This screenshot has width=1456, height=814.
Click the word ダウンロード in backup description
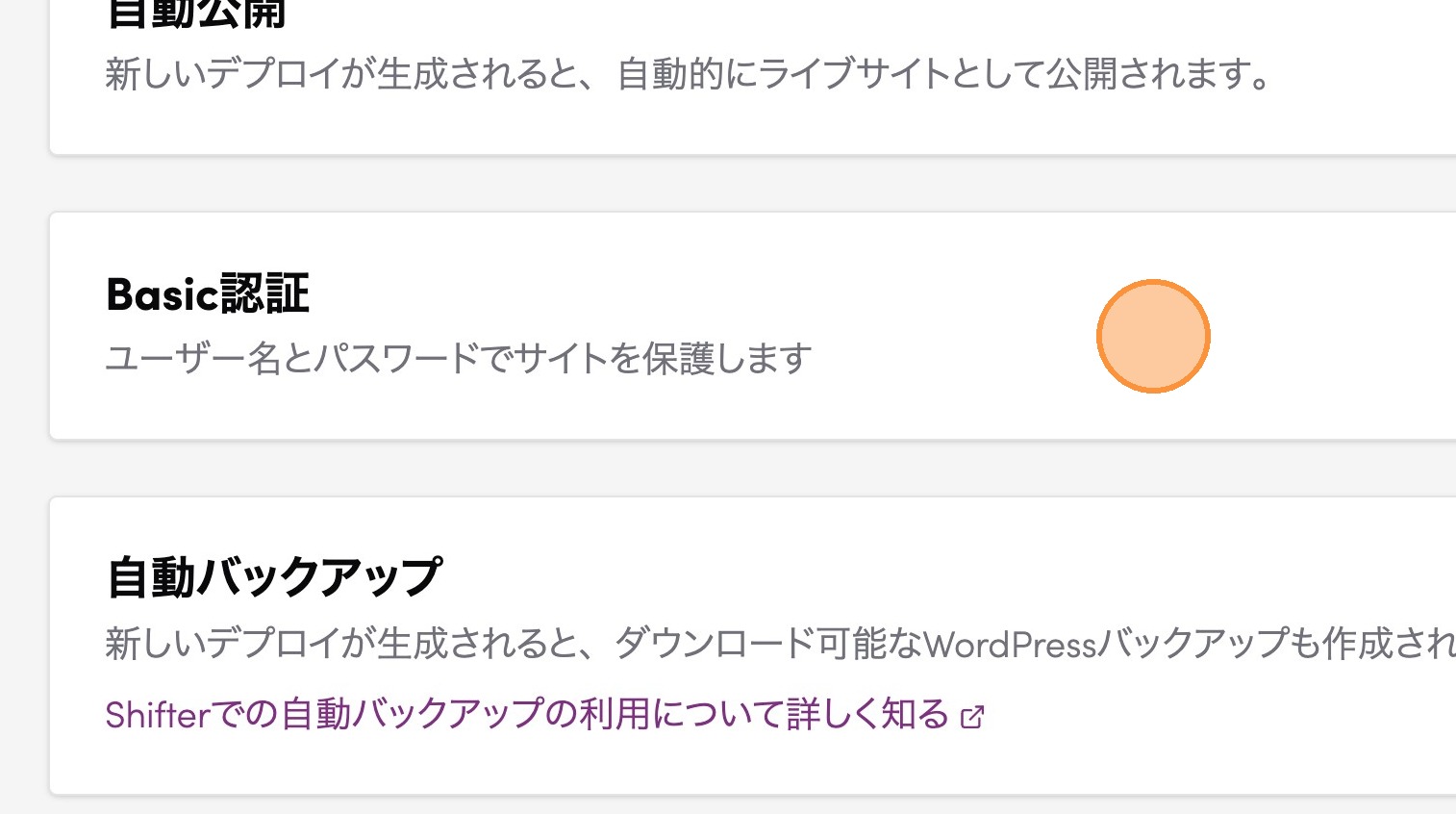coord(714,644)
